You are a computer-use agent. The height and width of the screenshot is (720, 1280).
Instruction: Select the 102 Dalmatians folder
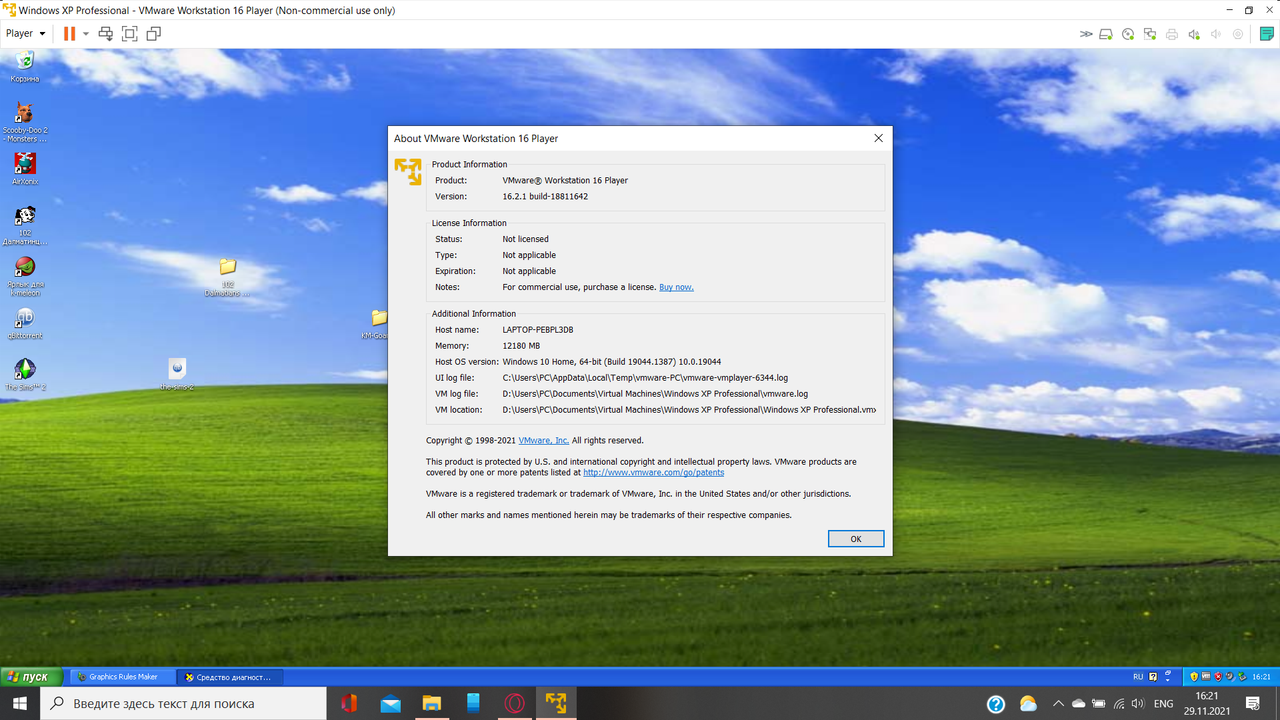228,277
